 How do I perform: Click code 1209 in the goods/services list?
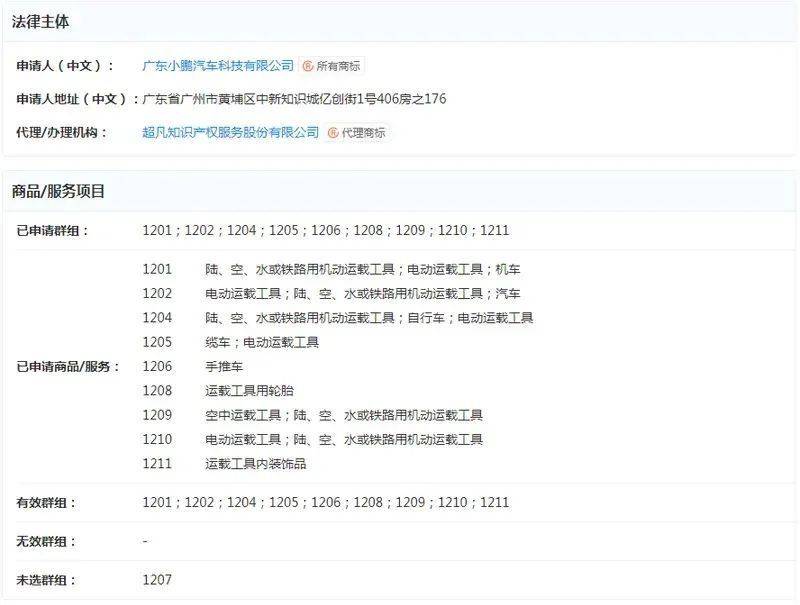coord(157,415)
